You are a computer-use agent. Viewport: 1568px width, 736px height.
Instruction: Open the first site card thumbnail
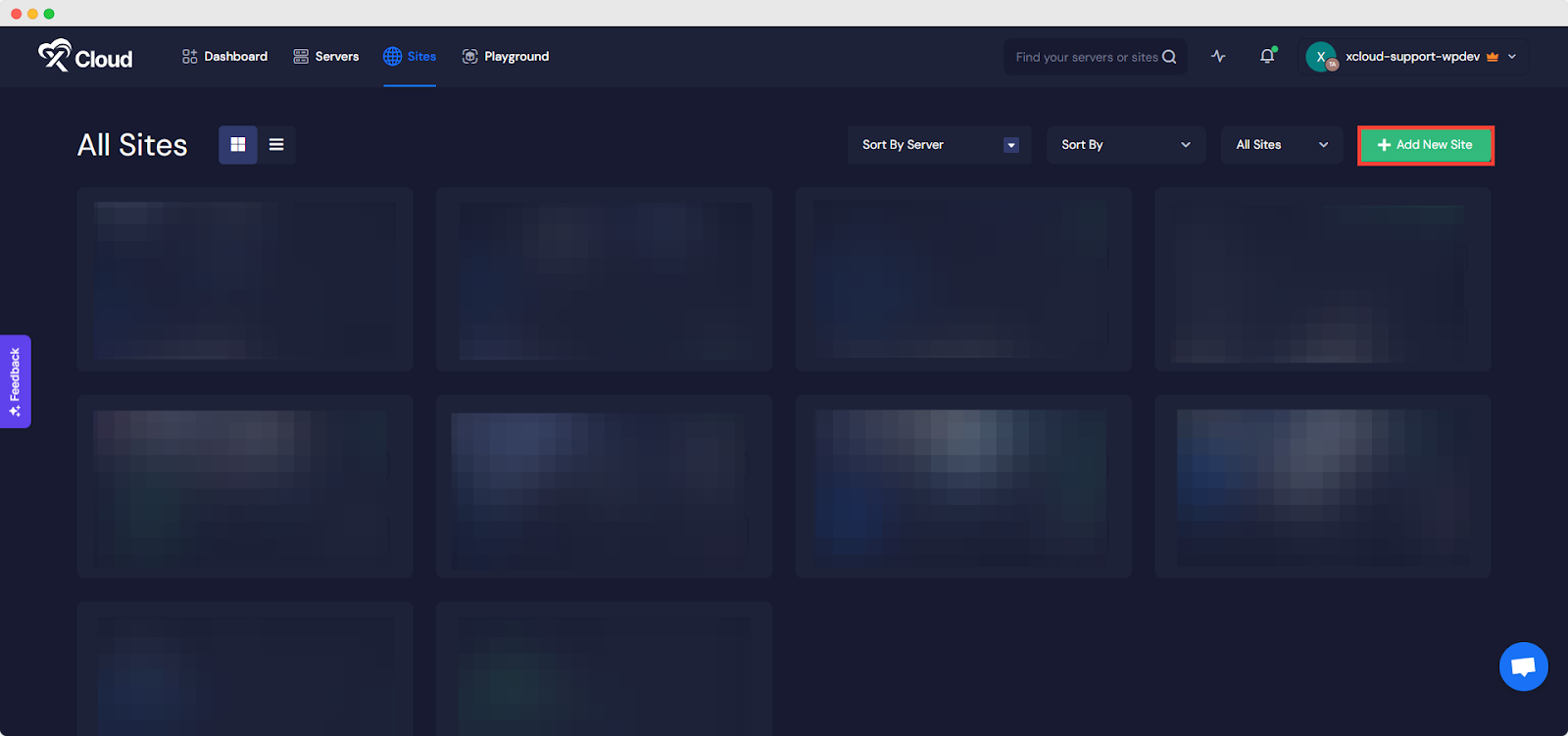(x=245, y=279)
